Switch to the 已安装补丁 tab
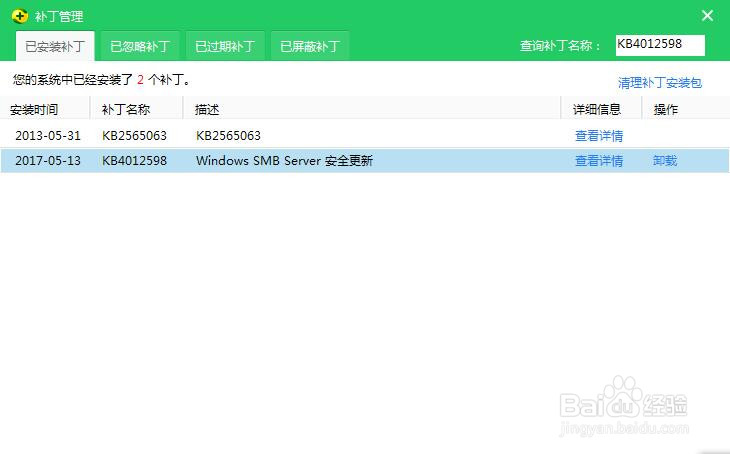 [55, 46]
